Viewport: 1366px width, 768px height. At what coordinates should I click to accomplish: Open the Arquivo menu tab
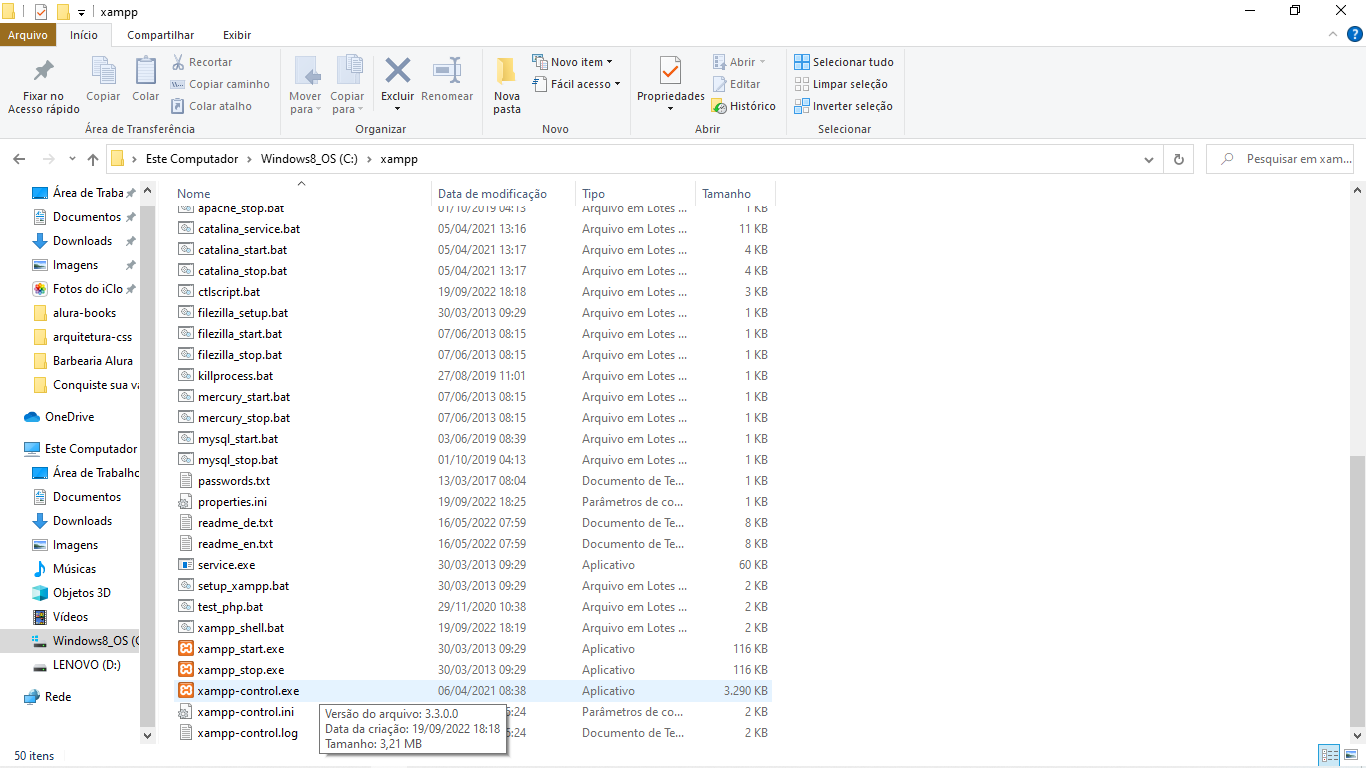click(x=28, y=35)
